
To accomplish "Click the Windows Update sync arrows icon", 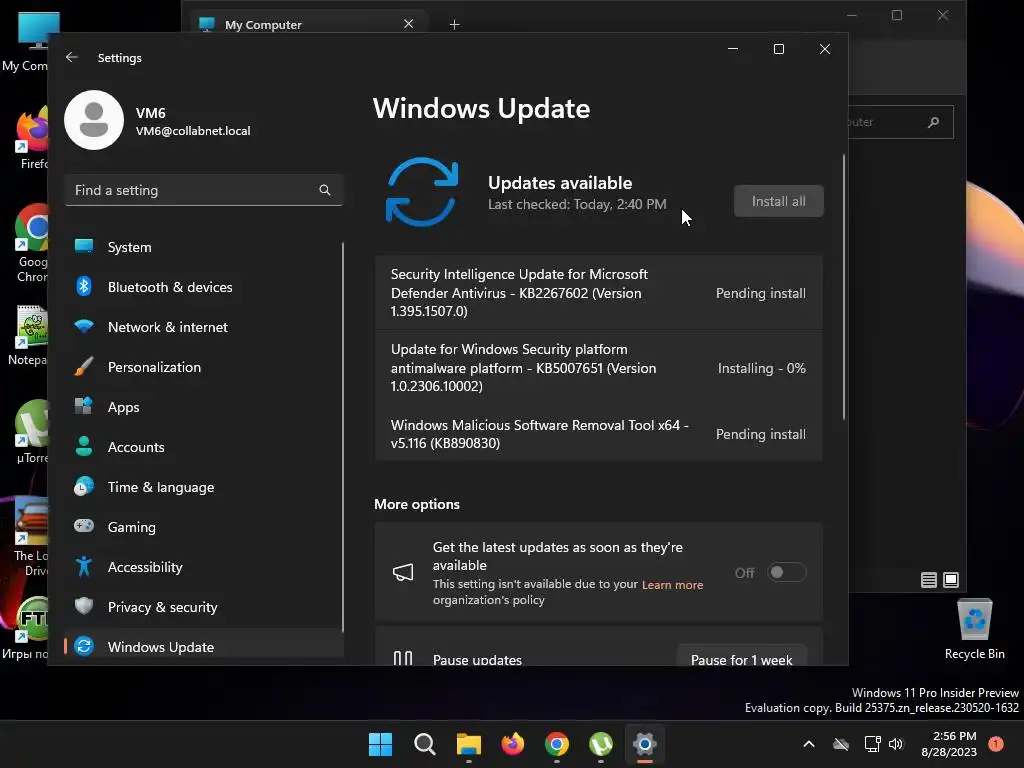I will 422,192.
